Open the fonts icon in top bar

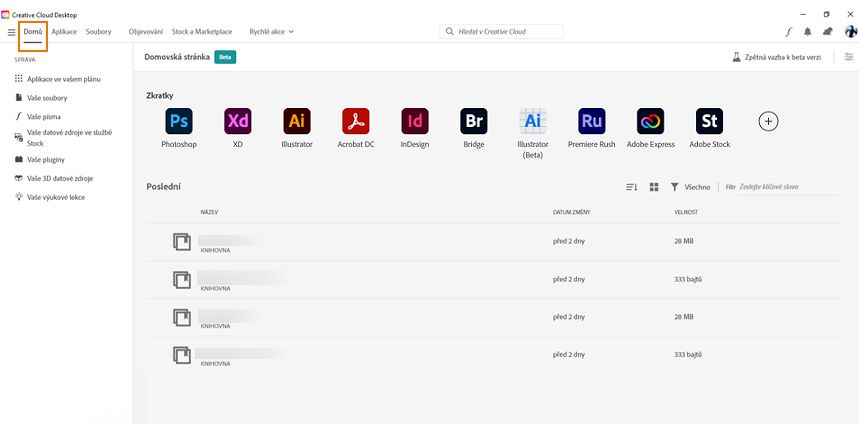[x=788, y=32]
